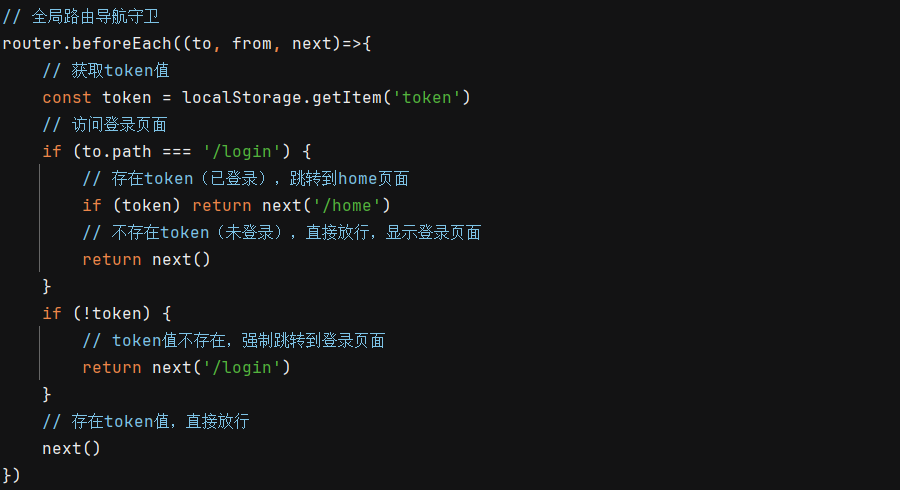Screen dimensions: 900x490
Task: Click the '/login' string in return next('/login')
Action: click(x=246, y=367)
